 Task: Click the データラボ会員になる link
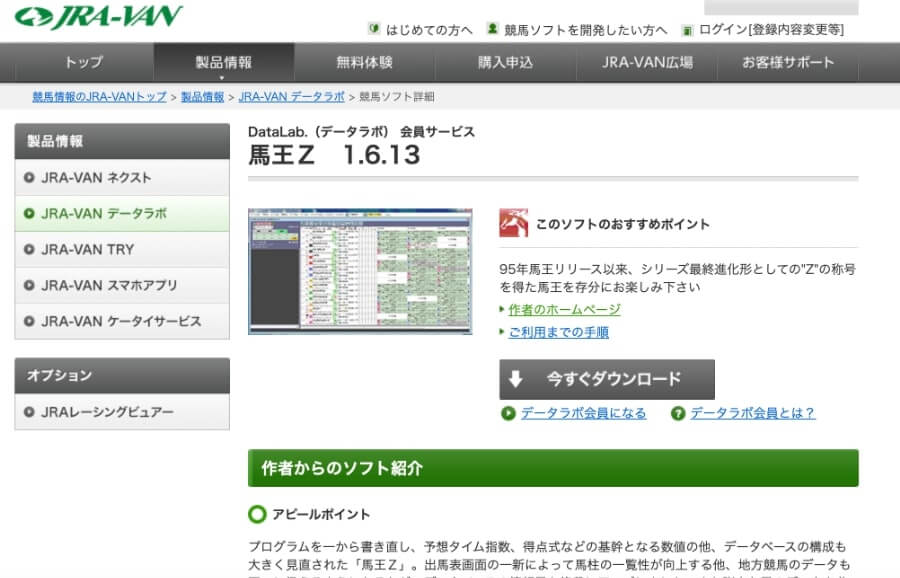coord(584,413)
